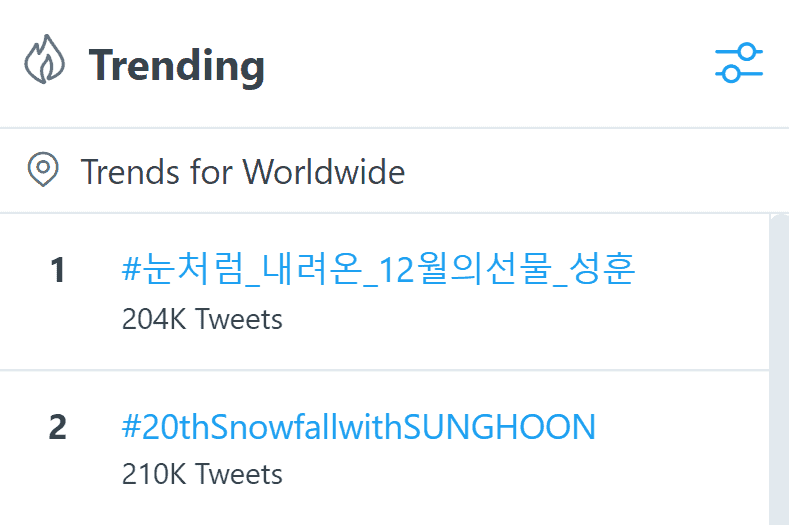Screen dimensions: 789x525
Task: Click the rank number 2
Action: 57,427
